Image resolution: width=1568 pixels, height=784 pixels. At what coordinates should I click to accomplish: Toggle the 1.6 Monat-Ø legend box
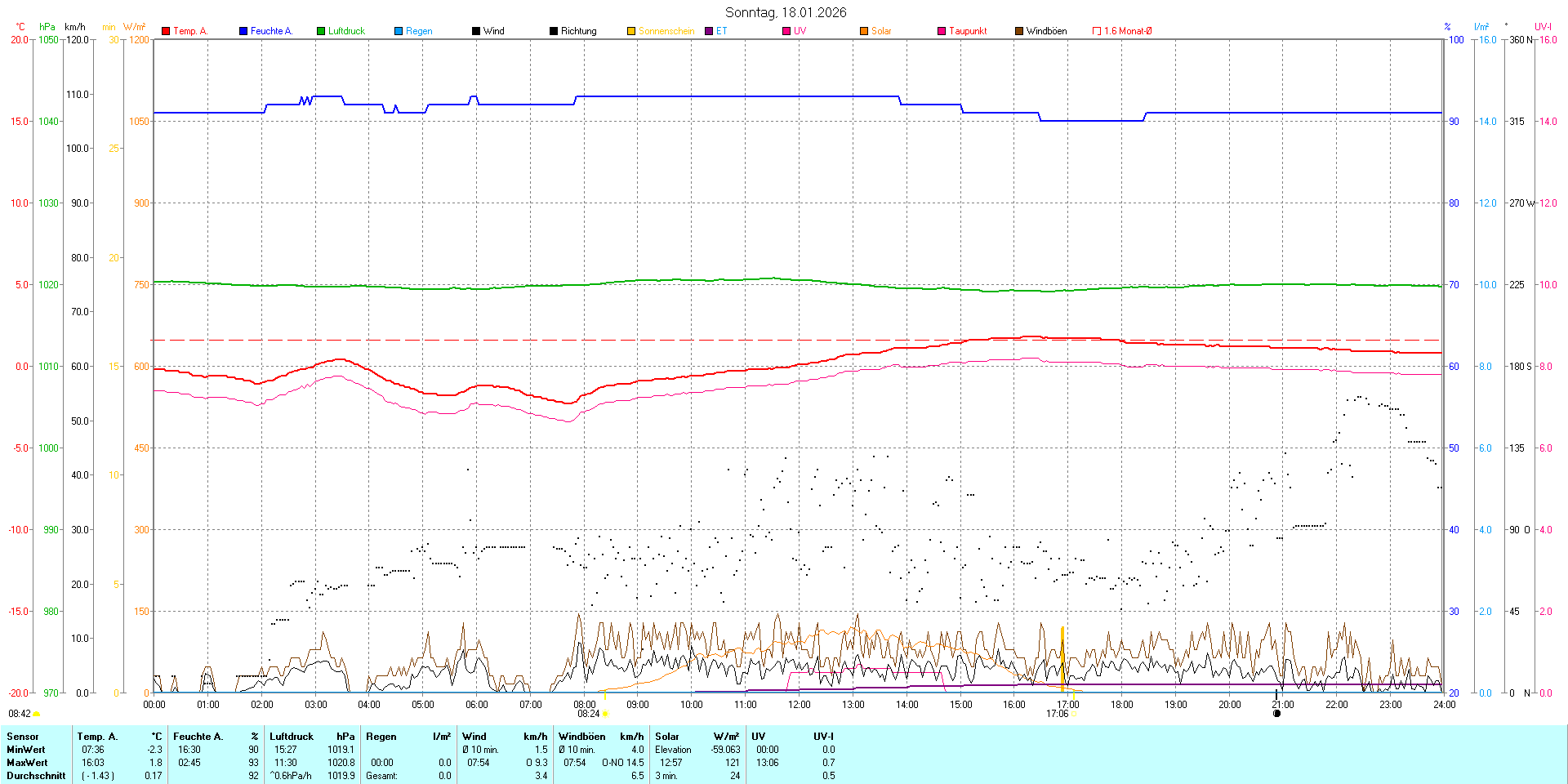tap(1097, 31)
